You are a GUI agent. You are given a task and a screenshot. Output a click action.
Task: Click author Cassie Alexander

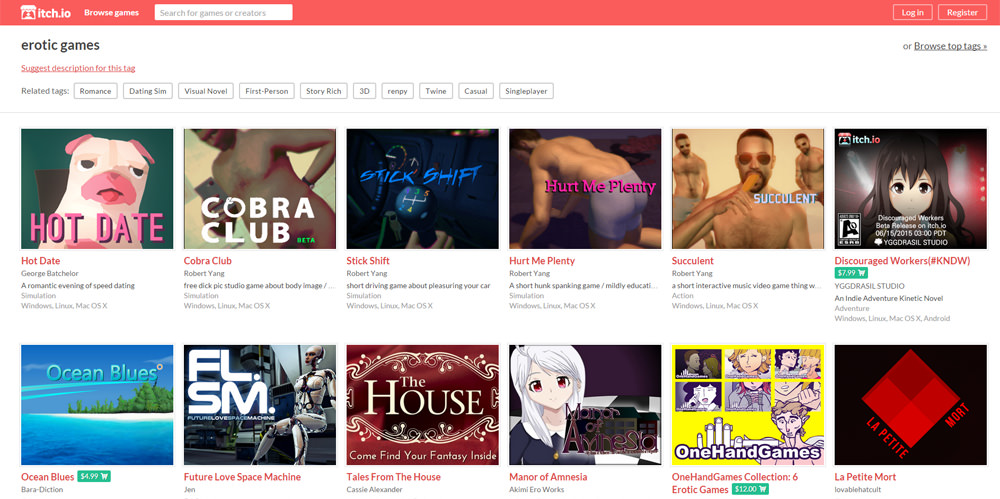pos(374,489)
